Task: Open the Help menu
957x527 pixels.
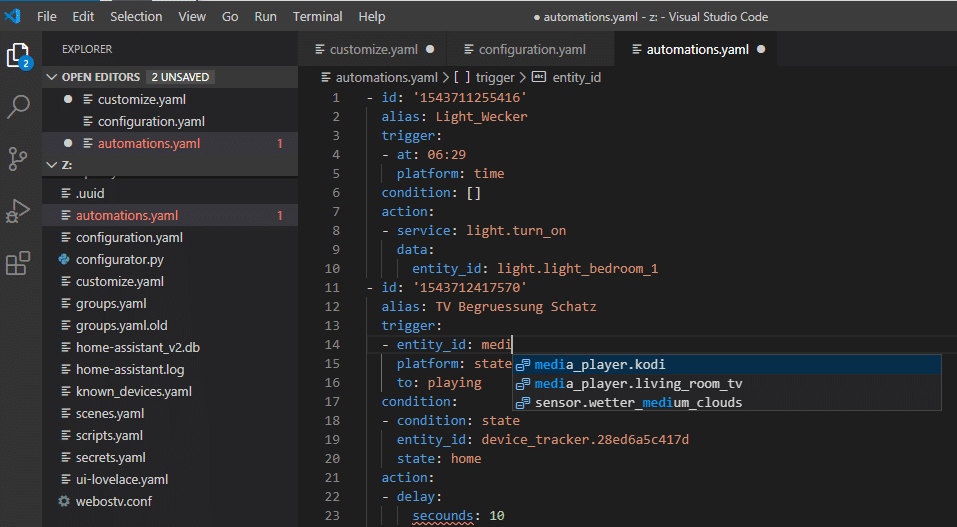Action: pos(372,16)
